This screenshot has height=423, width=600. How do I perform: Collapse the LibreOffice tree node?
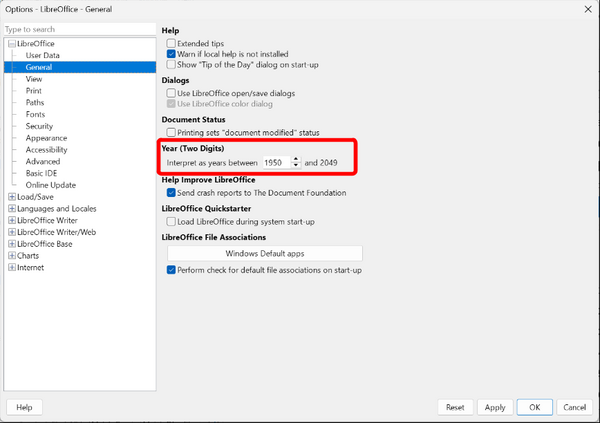coord(12,44)
